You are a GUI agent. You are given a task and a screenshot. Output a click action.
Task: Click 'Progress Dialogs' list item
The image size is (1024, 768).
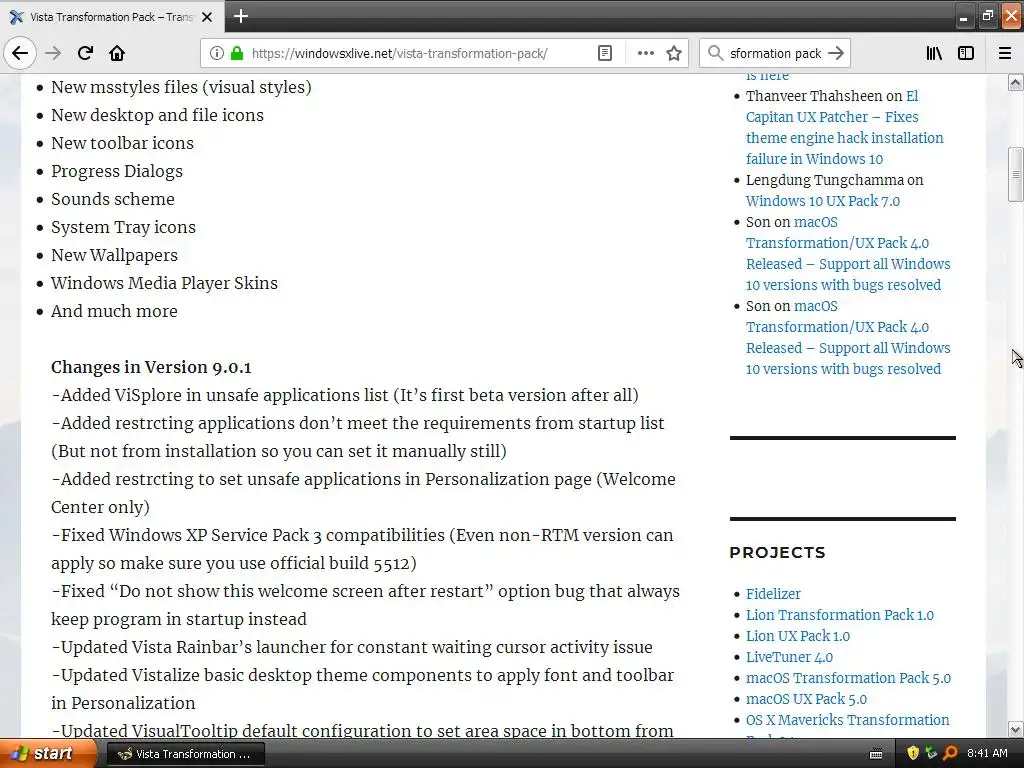[116, 171]
